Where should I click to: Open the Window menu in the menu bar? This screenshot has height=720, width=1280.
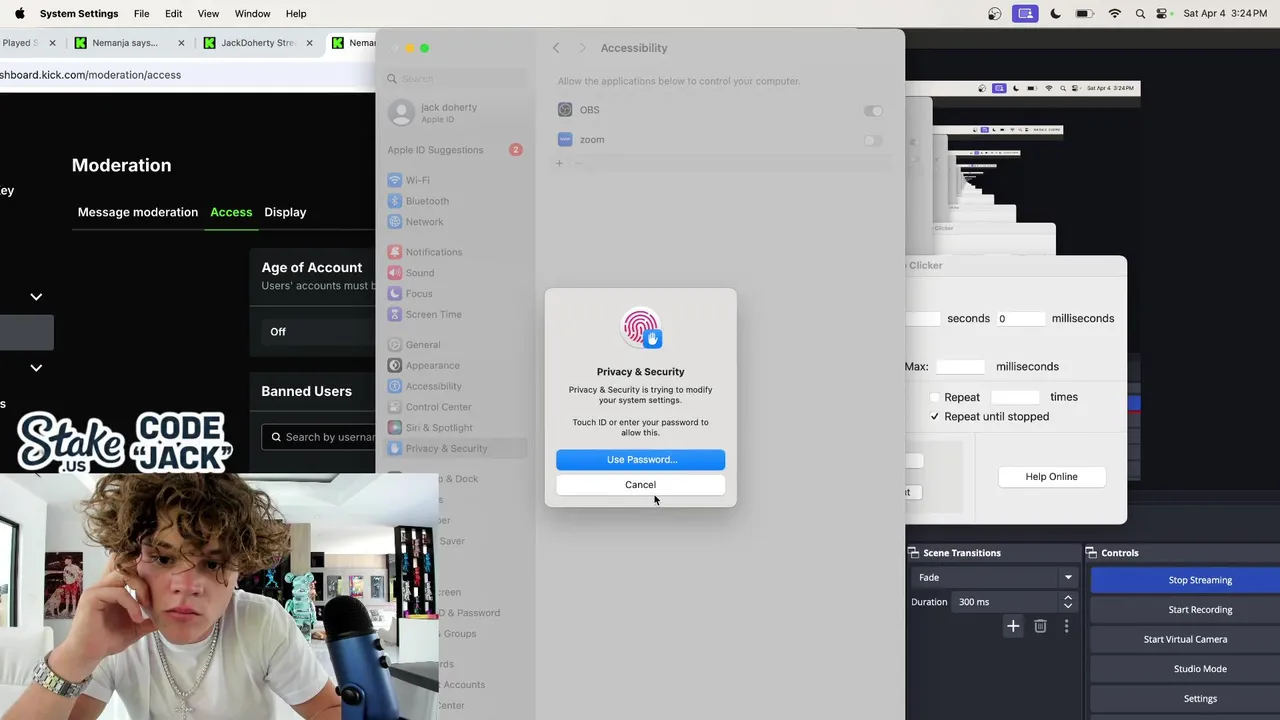point(252,14)
